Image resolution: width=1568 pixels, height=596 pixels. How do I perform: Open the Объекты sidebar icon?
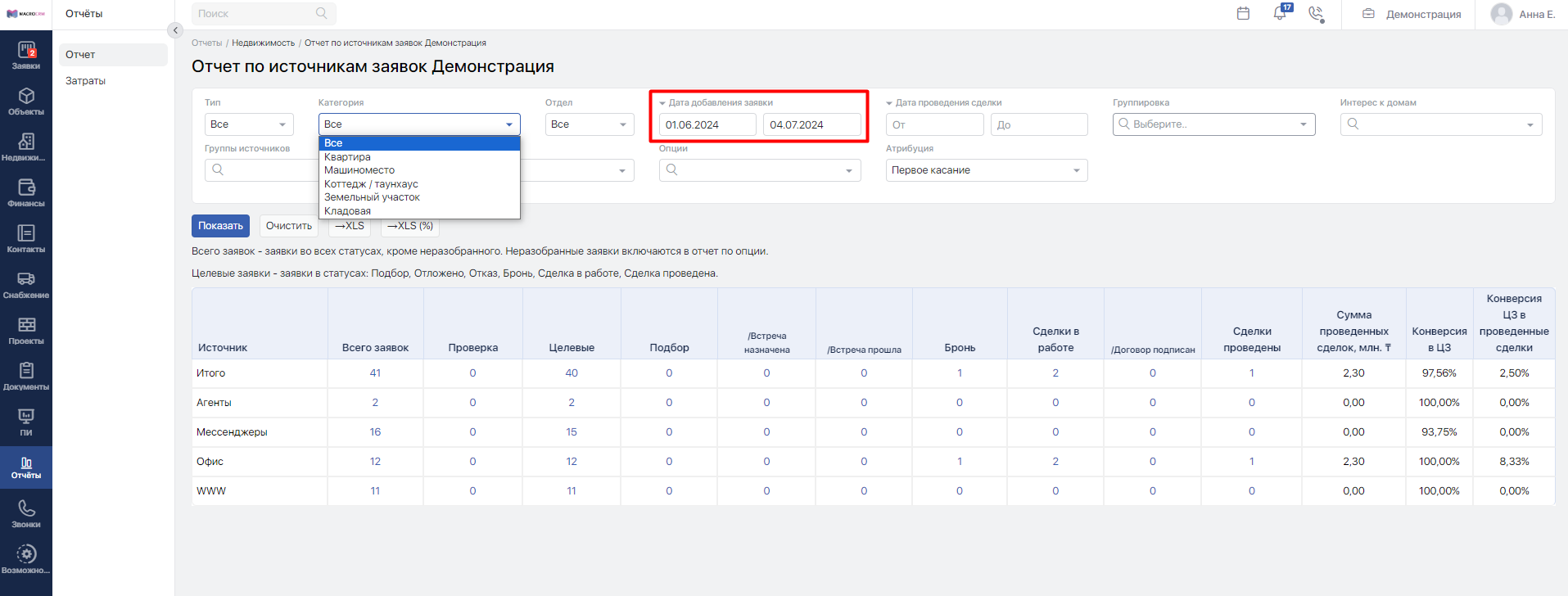coord(26,101)
